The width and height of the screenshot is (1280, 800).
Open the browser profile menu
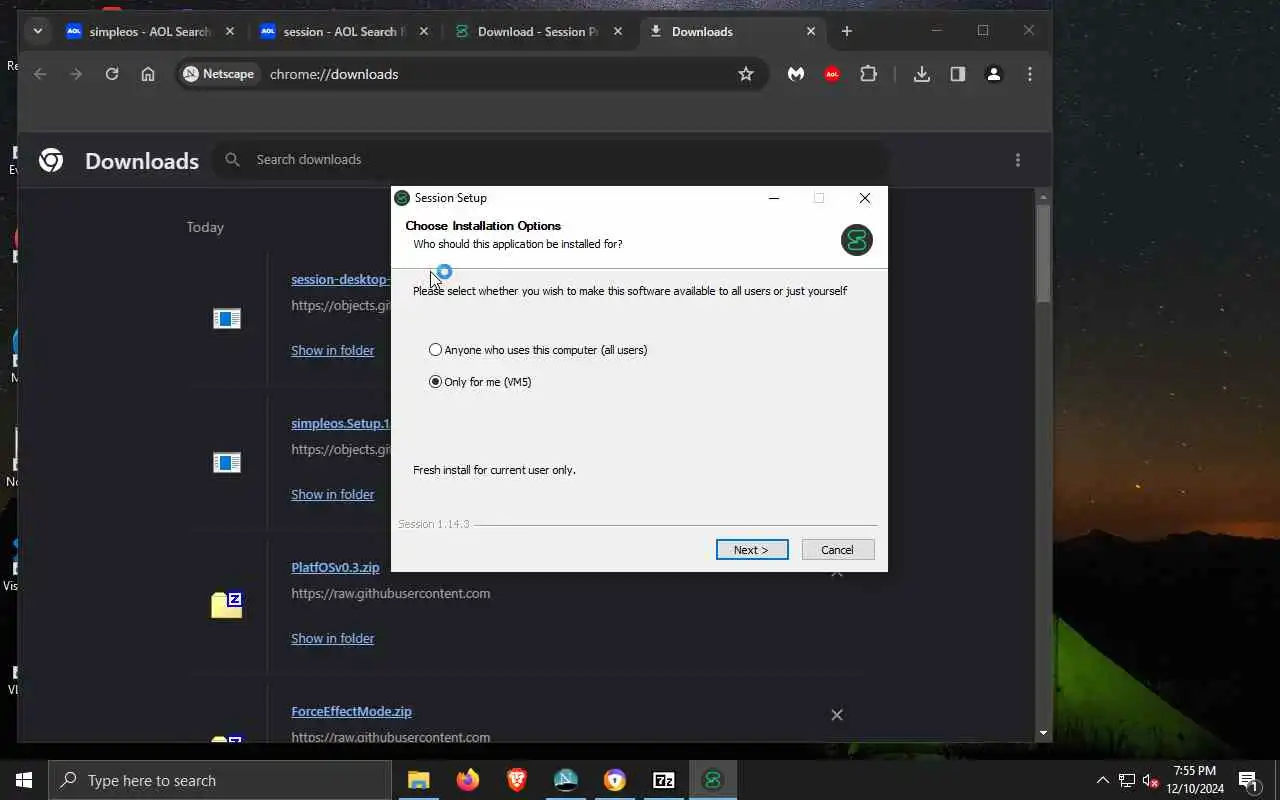pos(994,74)
